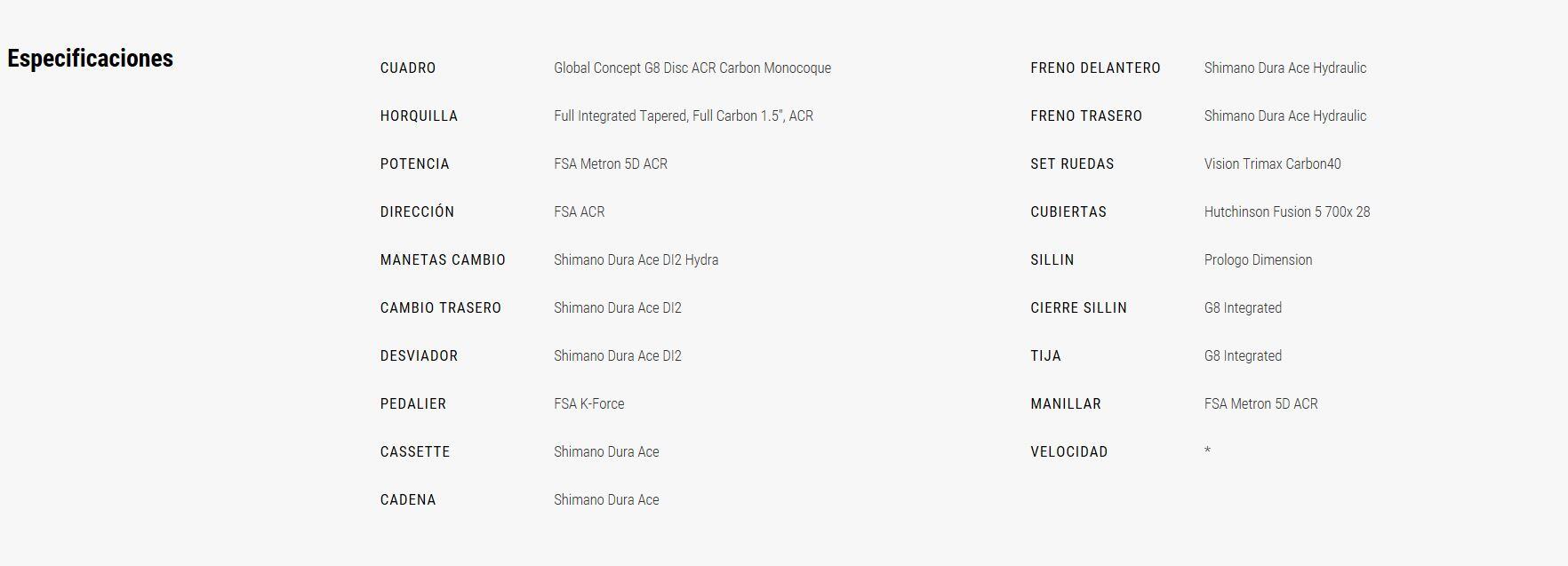Viewport: 1568px width, 566px height.
Task: Select the HORQUILLA specification label
Action: click(419, 116)
